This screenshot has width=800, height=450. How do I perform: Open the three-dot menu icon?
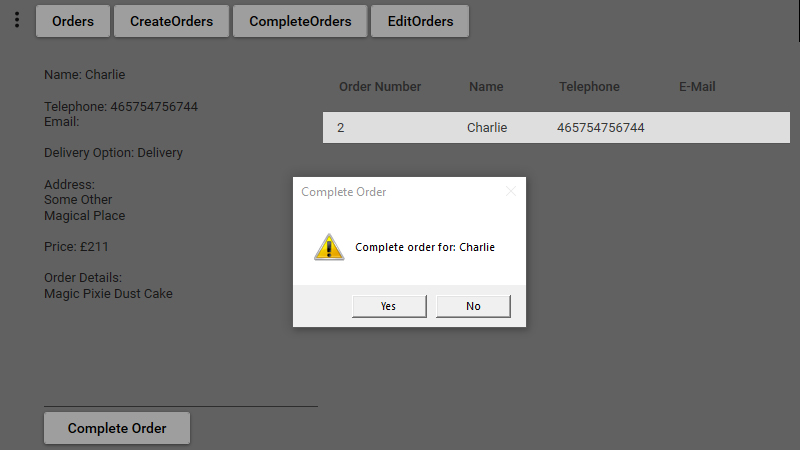point(17,20)
